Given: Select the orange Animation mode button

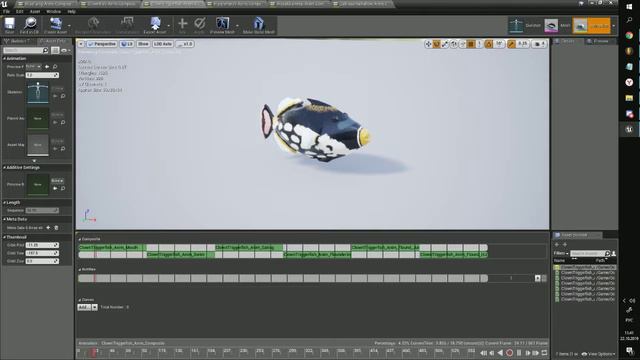Looking at the screenshot, I should 592,25.
